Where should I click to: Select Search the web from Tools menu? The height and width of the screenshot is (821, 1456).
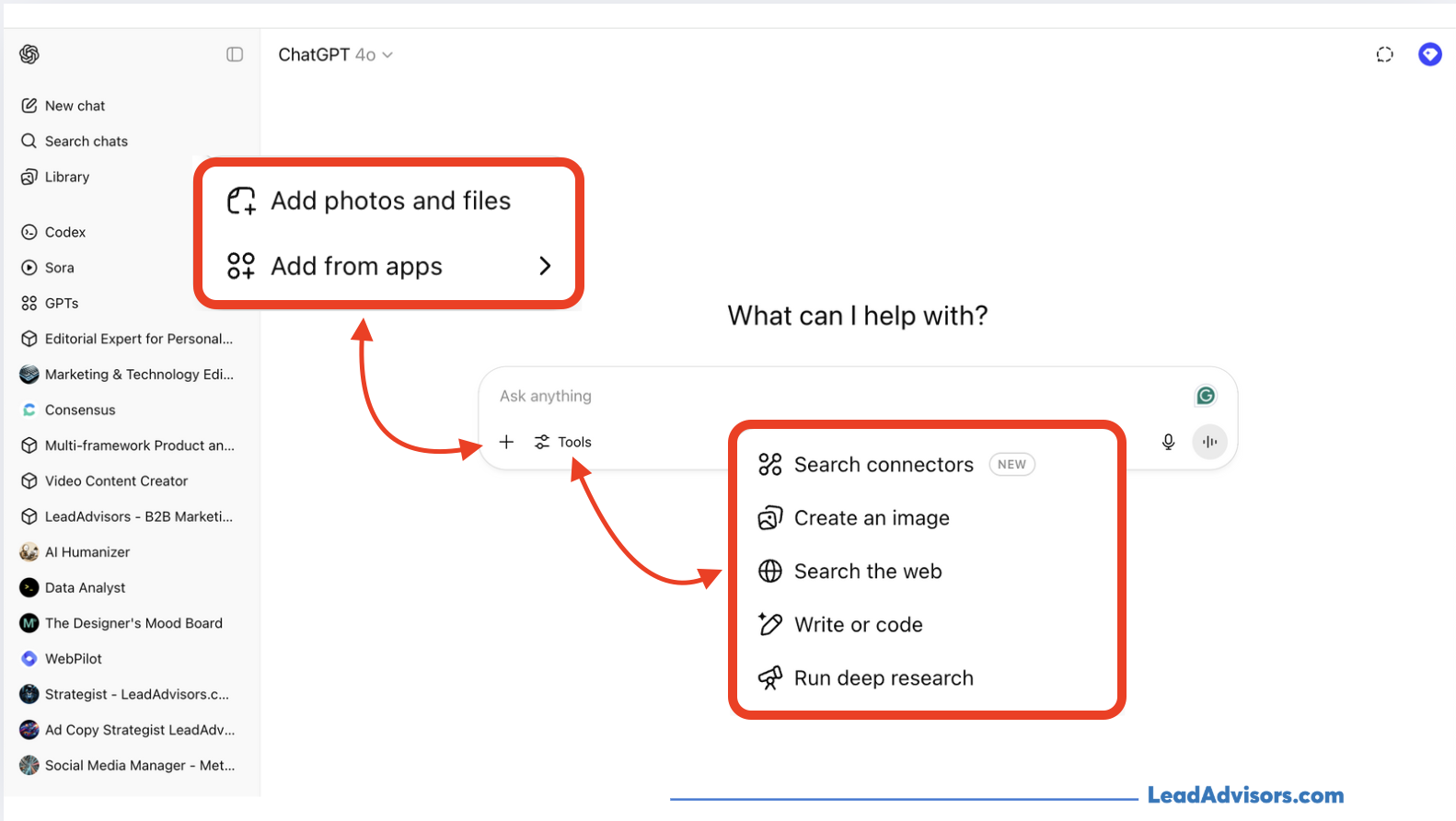coord(850,572)
